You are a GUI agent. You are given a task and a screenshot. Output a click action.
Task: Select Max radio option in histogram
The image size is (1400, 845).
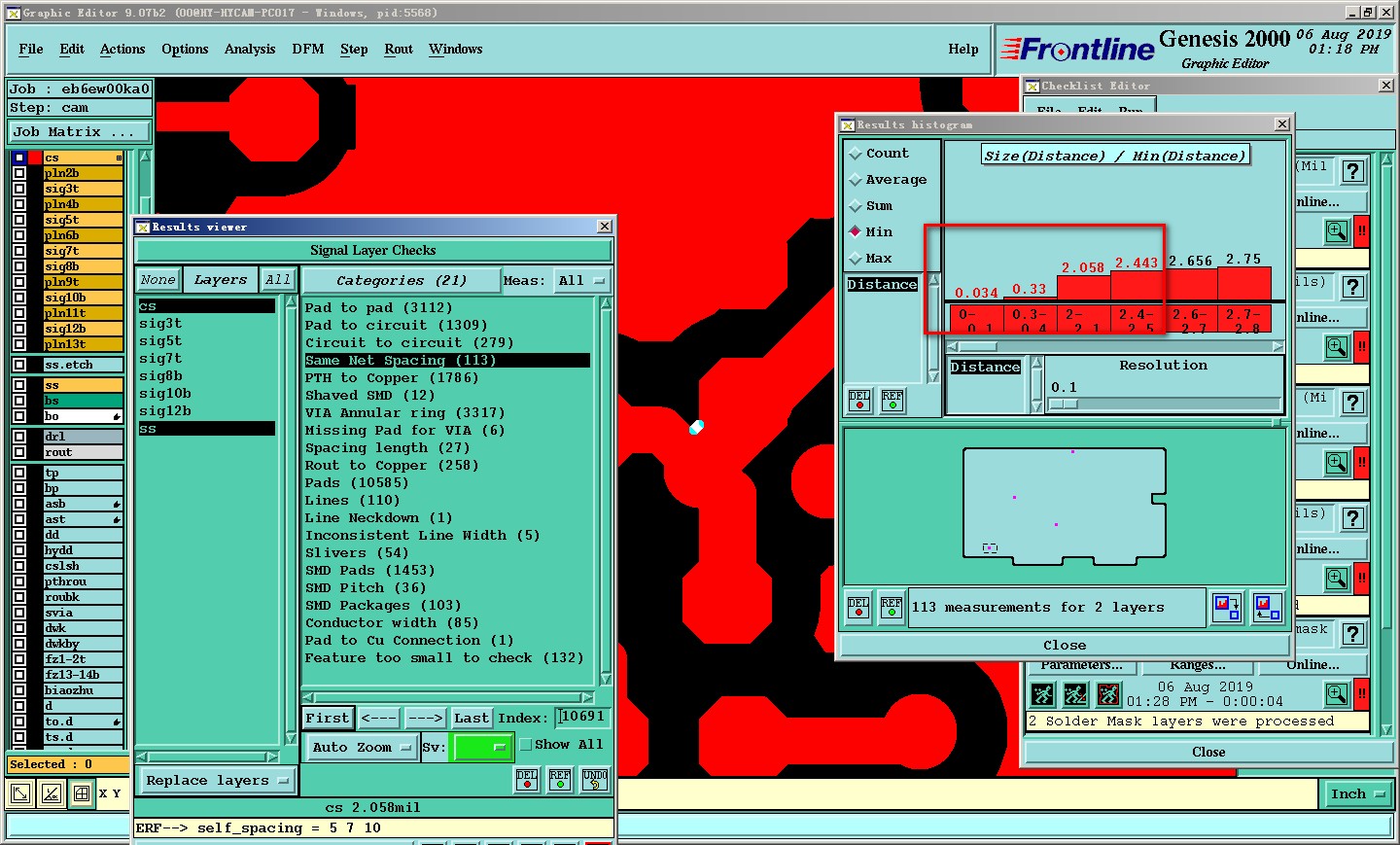point(856,259)
